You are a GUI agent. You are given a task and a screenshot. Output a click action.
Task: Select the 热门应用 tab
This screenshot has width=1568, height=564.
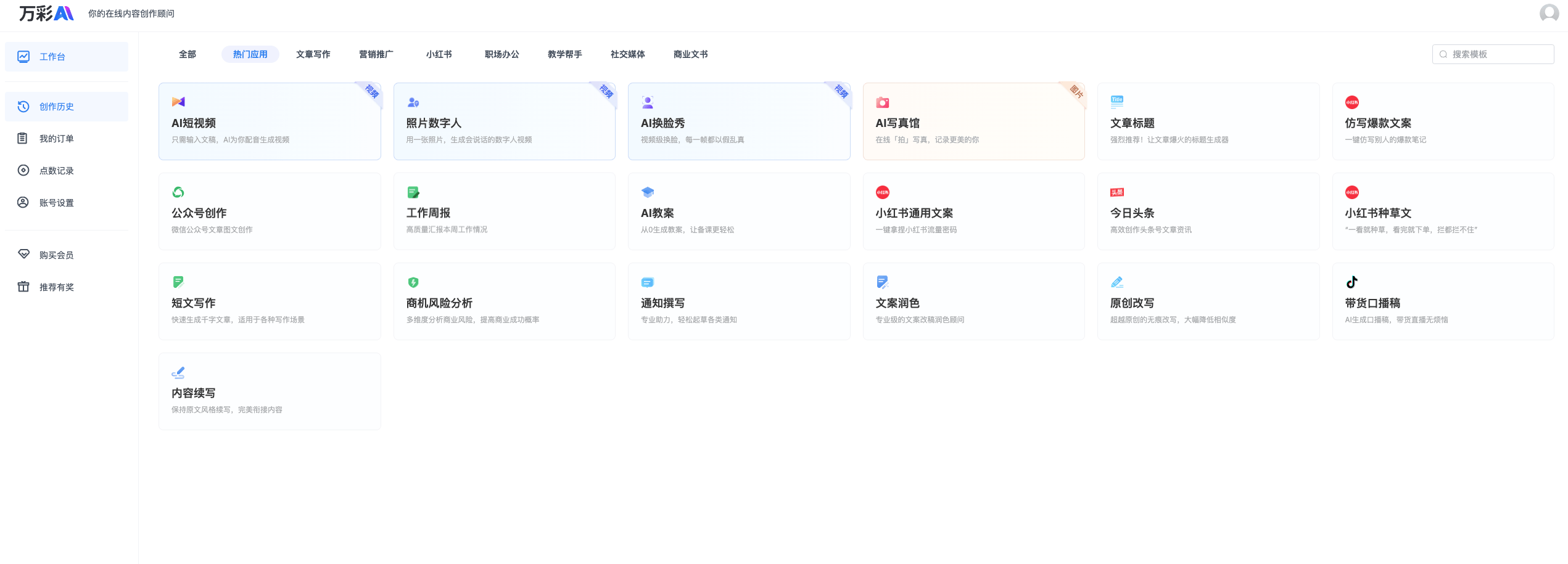(x=250, y=54)
